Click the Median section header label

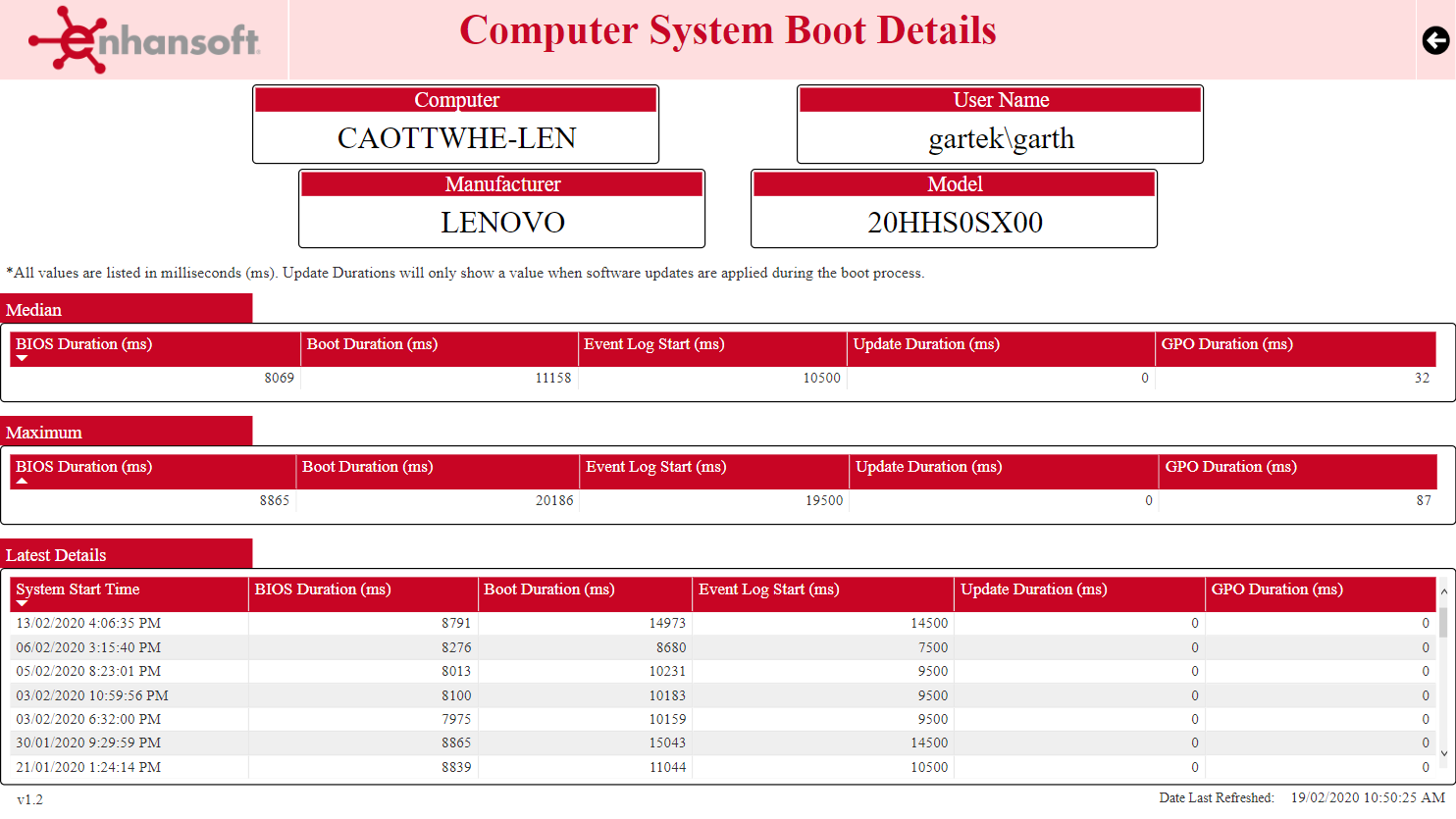[x=34, y=310]
